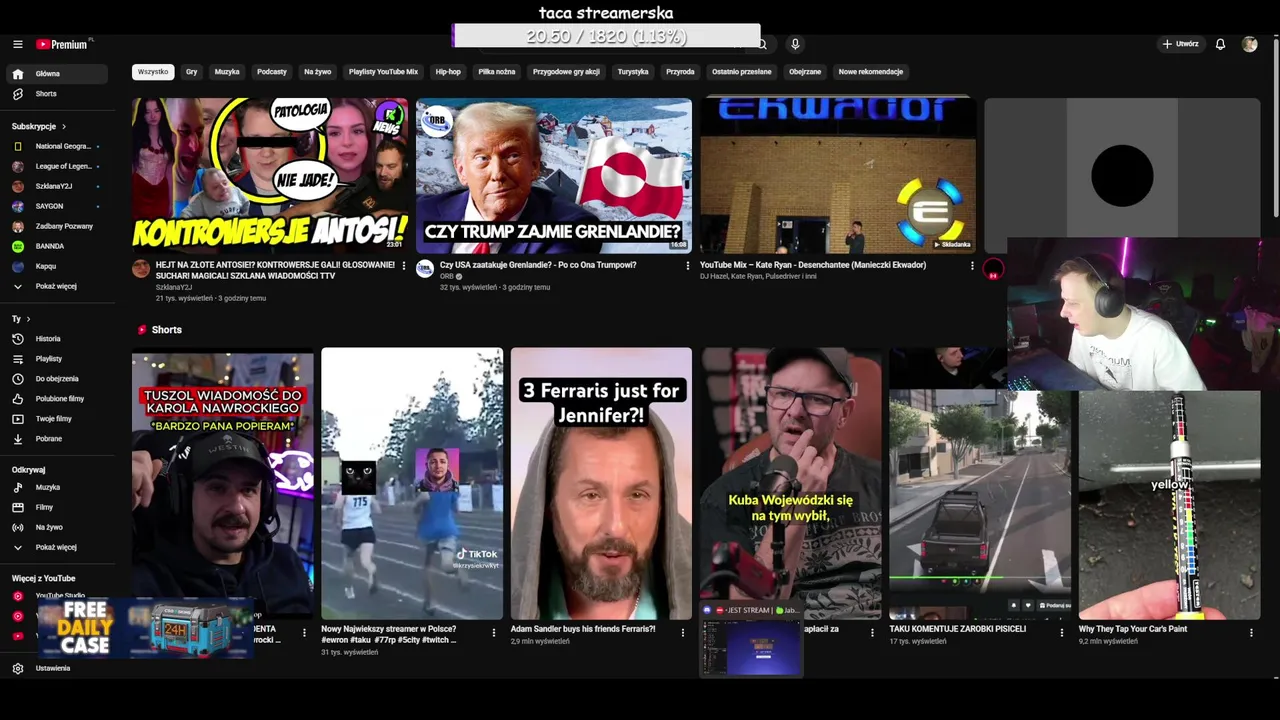This screenshot has height=720, width=1280.
Task: Open SzklanaY2J channel avatar under video
Action: point(141,269)
